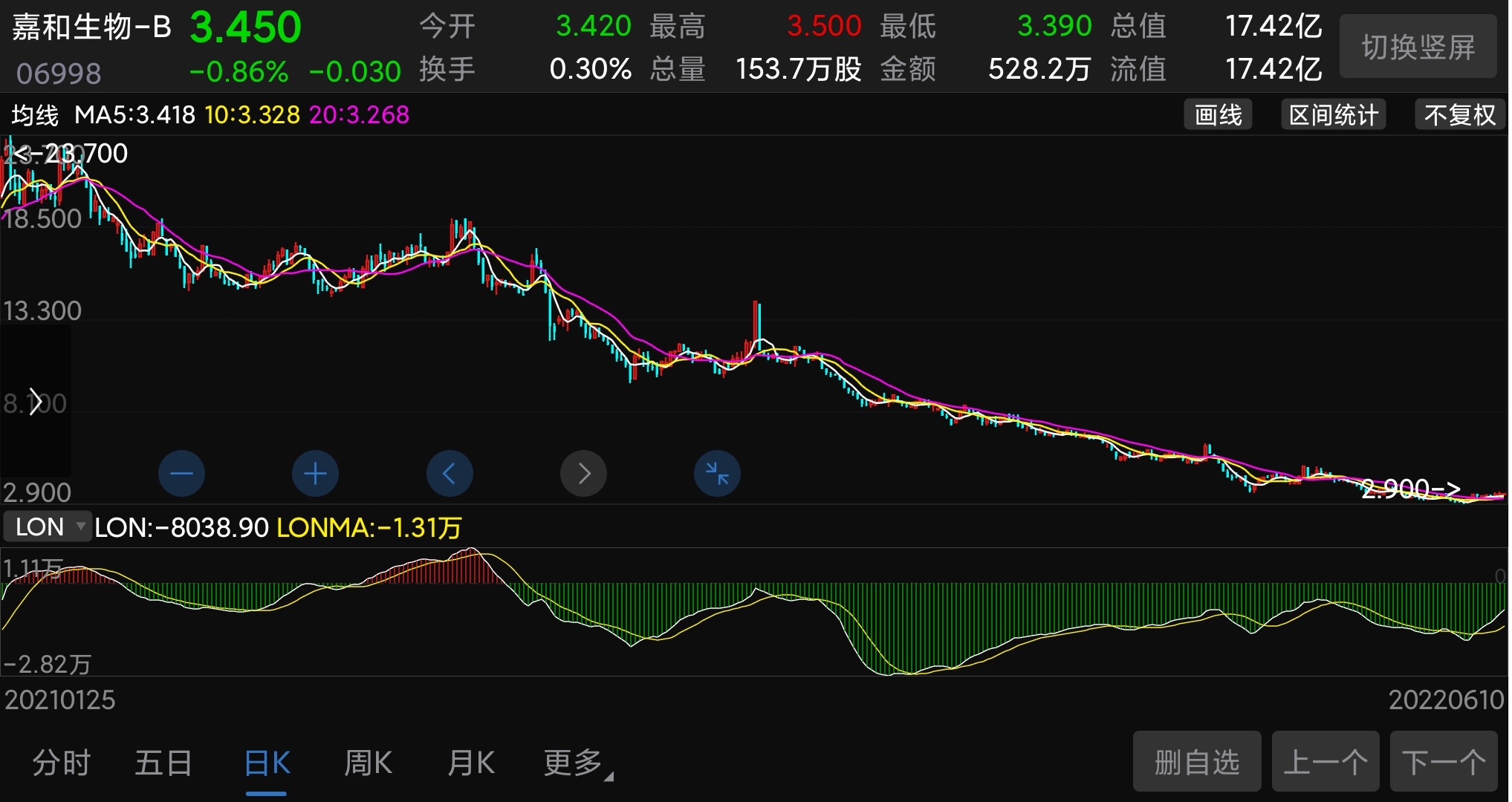Open the 画线 drawing tool
This screenshot has width=1512, height=802.
tap(1217, 114)
